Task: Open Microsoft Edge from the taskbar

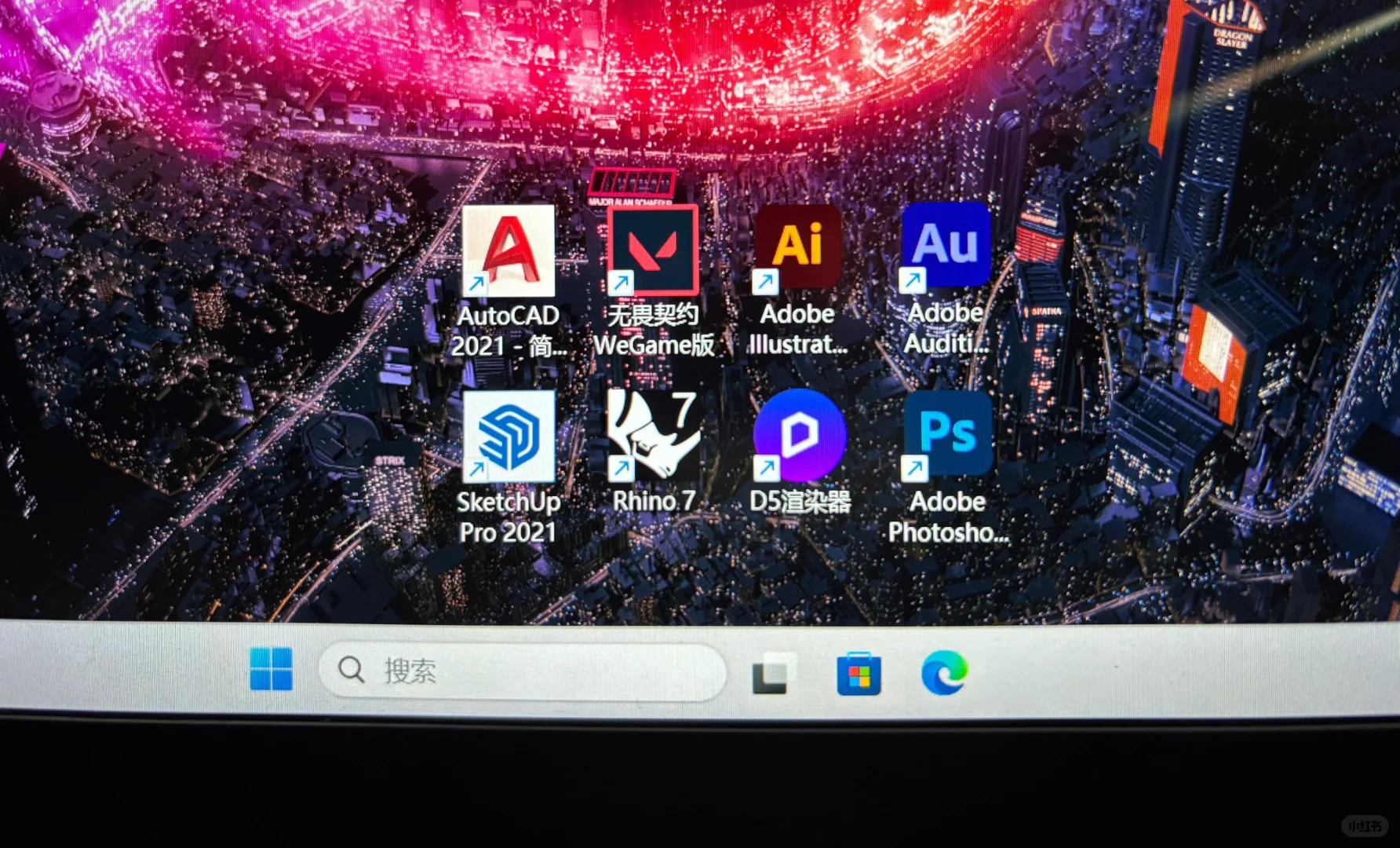Action: pyautogui.click(x=944, y=672)
